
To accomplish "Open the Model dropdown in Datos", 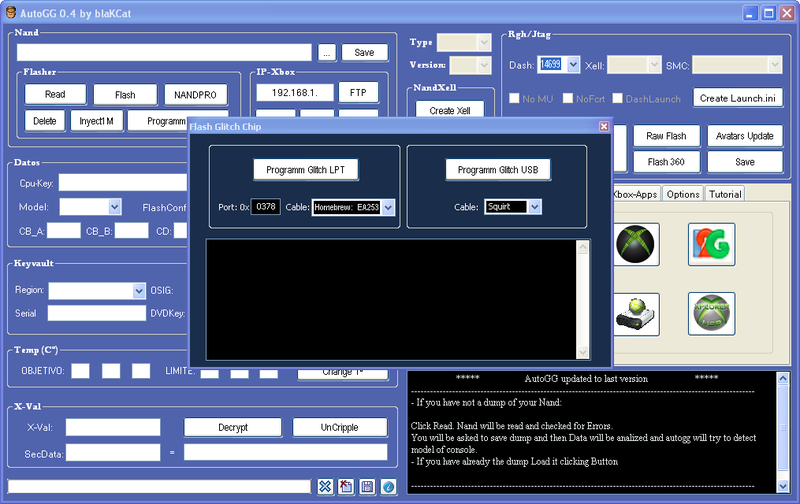I will tap(114, 207).
